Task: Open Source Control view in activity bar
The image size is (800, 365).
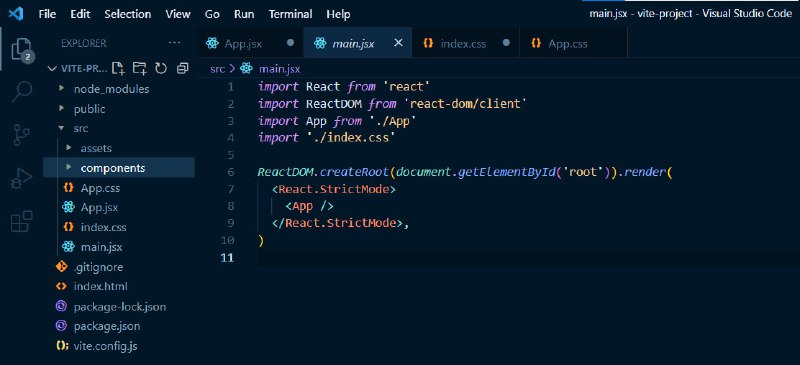Action: (x=22, y=135)
